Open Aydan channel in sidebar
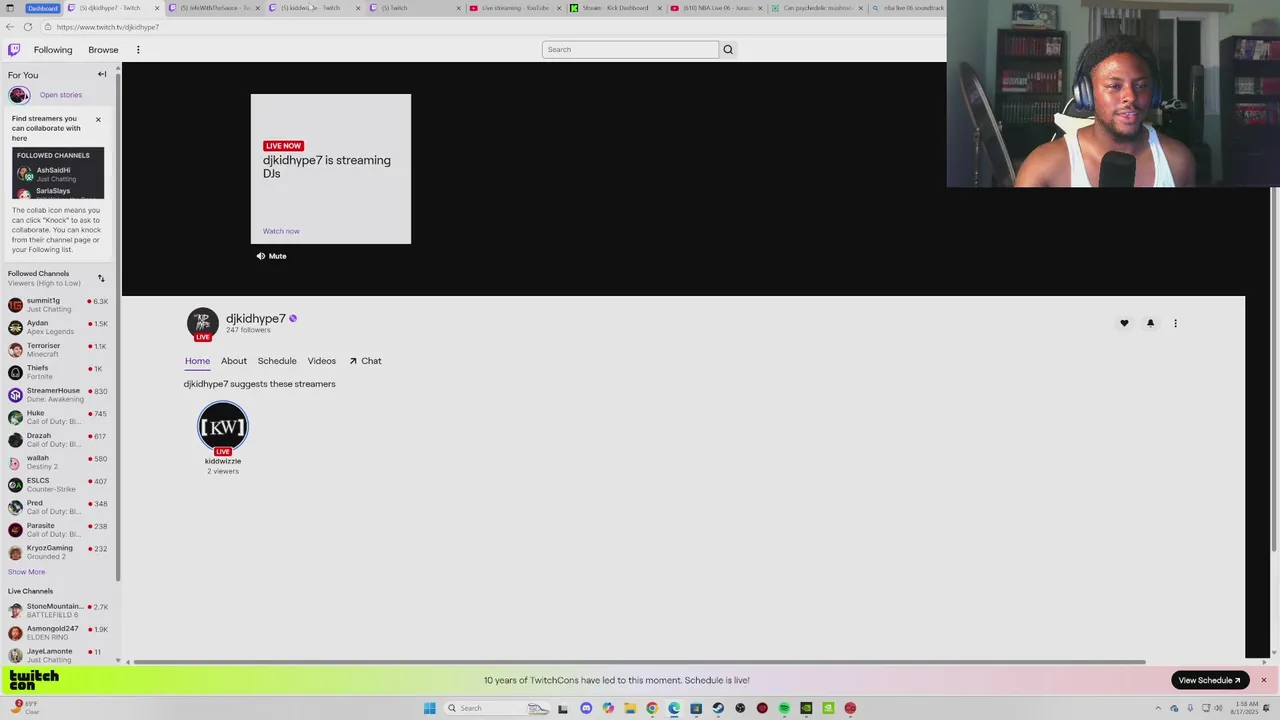The width and height of the screenshot is (1280, 720). 58,327
